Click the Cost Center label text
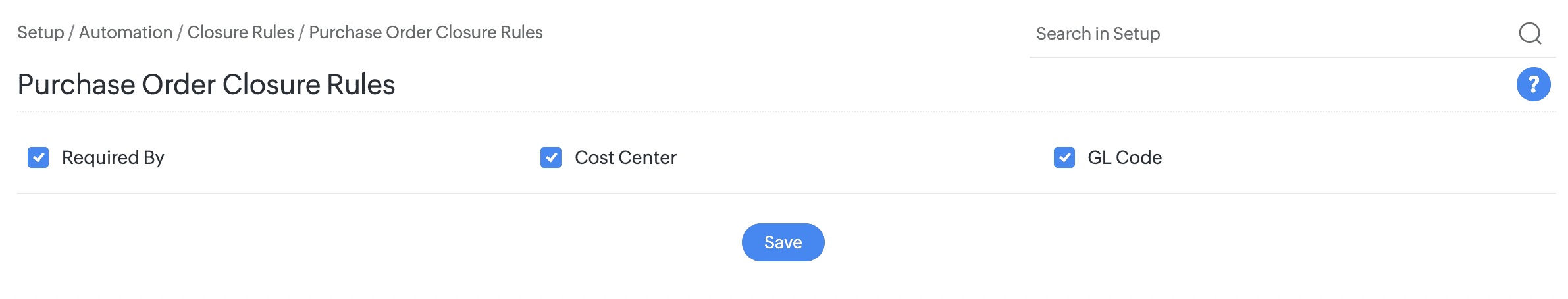 tap(625, 157)
